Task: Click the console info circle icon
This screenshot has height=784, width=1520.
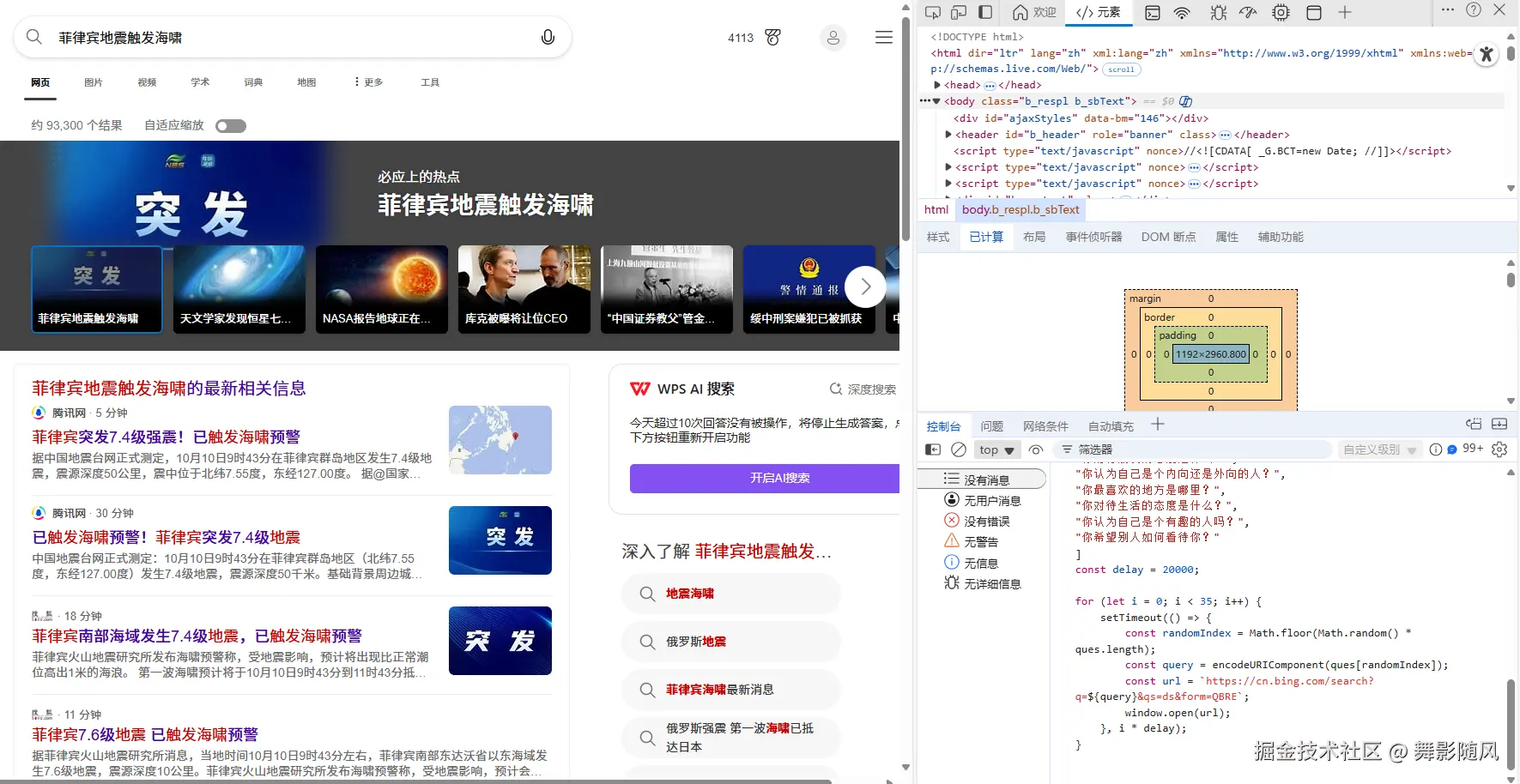Action: click(x=1436, y=449)
